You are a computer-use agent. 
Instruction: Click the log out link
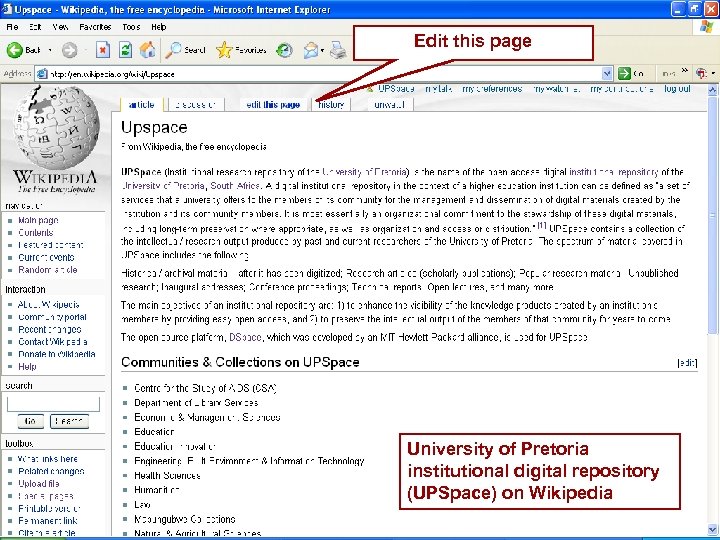tap(677, 89)
